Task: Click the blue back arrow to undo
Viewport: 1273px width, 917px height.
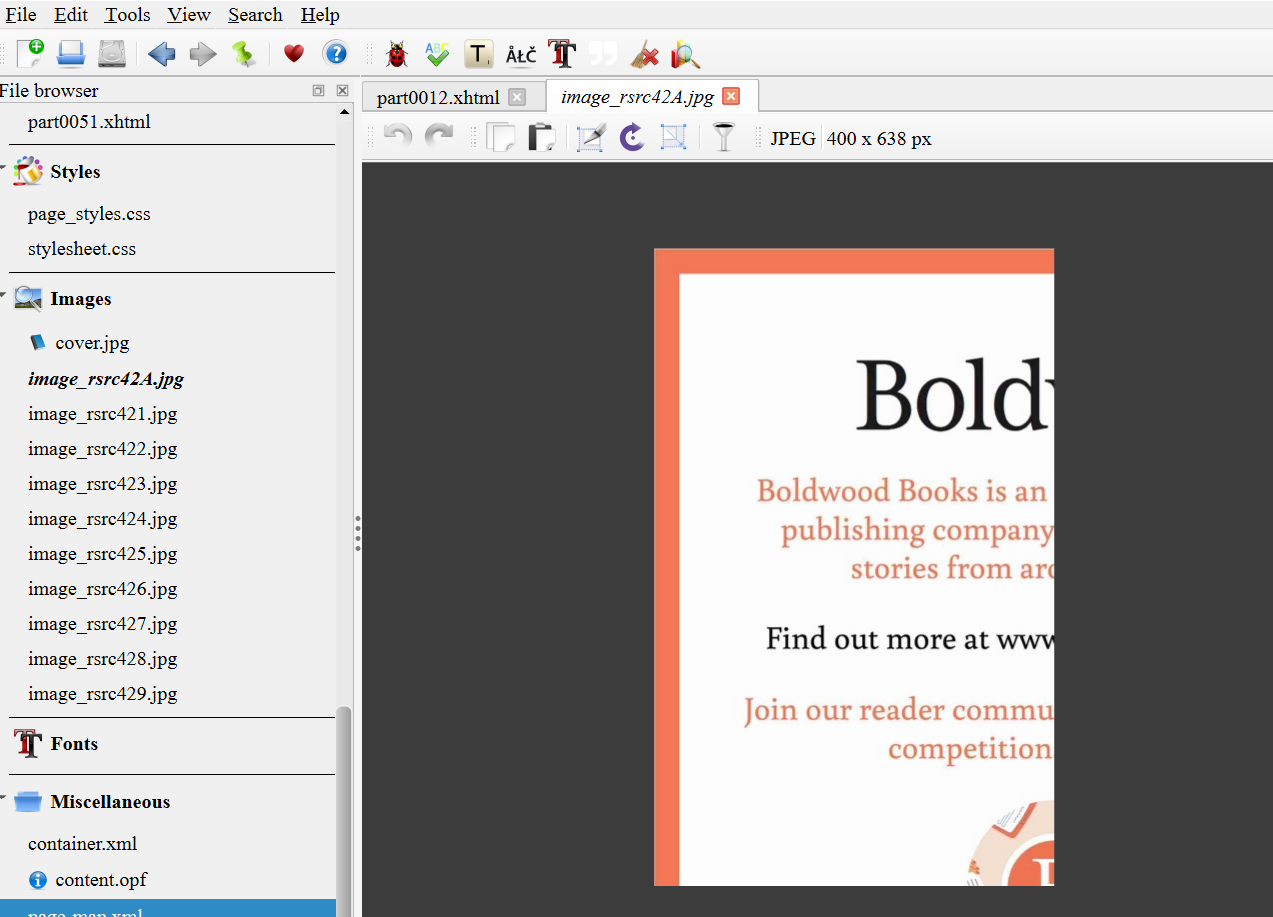Action: [x=161, y=54]
